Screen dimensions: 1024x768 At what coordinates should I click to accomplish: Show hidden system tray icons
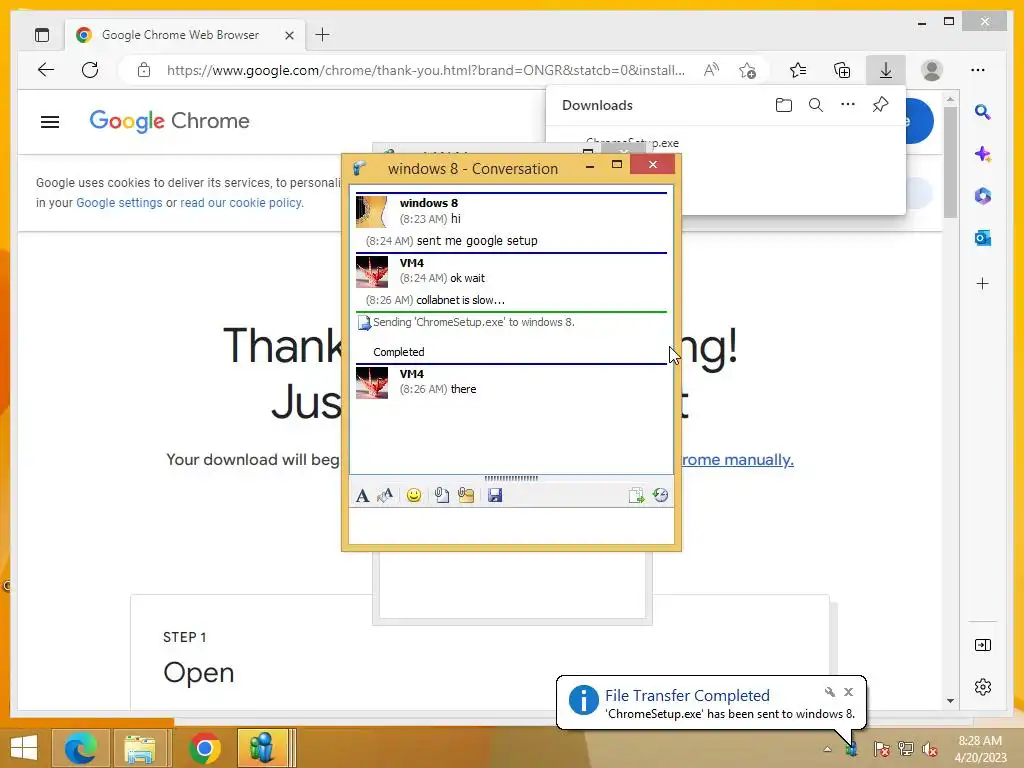tap(827, 749)
